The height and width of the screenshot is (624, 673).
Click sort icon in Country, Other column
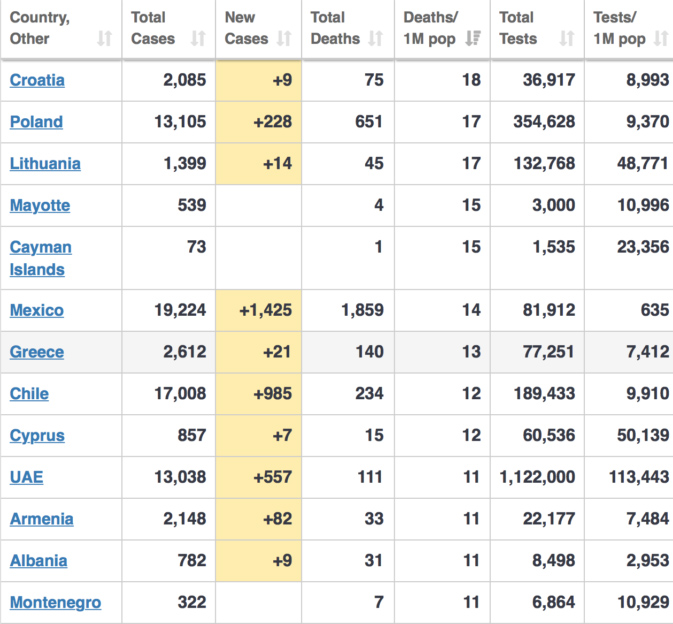(104, 39)
